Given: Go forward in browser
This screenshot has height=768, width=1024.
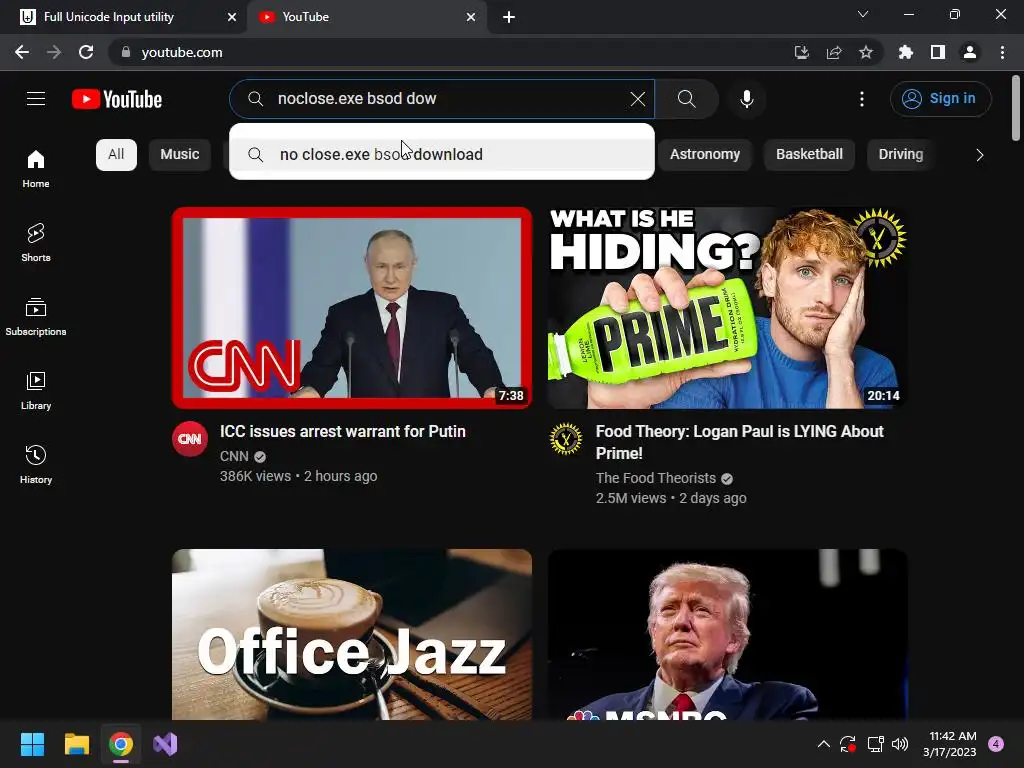Looking at the screenshot, I should (54, 52).
